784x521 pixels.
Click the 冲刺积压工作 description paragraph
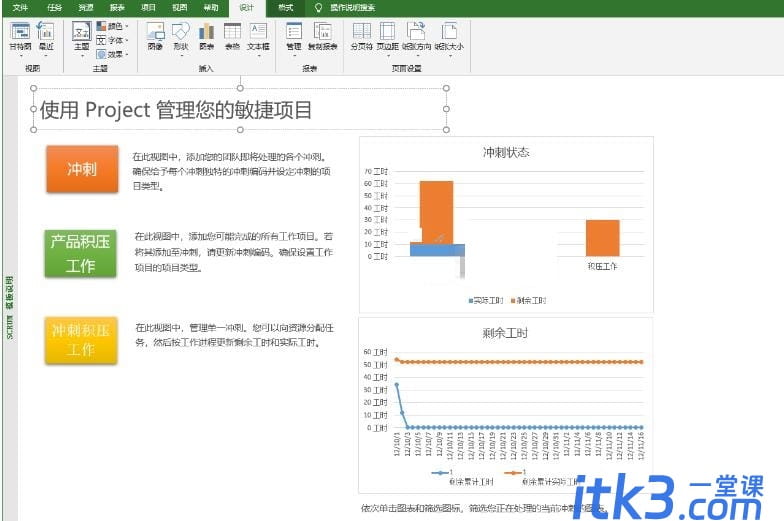(234, 335)
